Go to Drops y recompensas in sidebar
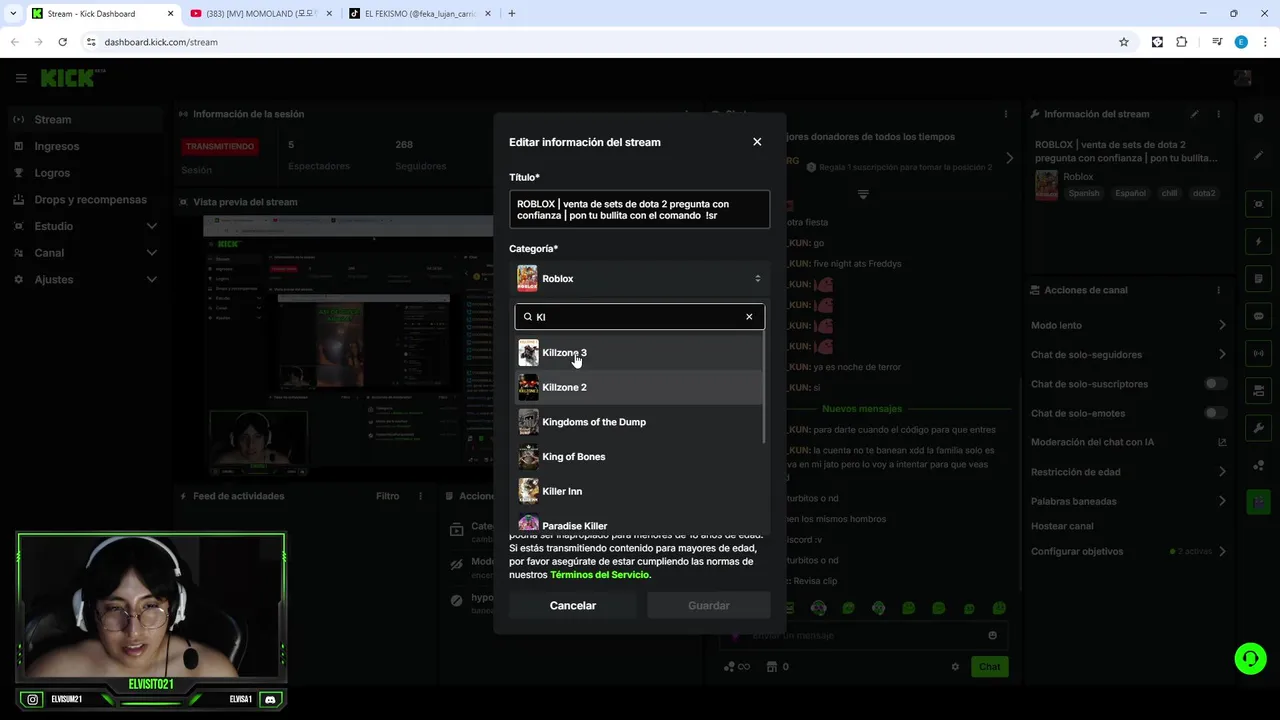The width and height of the screenshot is (1280, 720). (90, 200)
